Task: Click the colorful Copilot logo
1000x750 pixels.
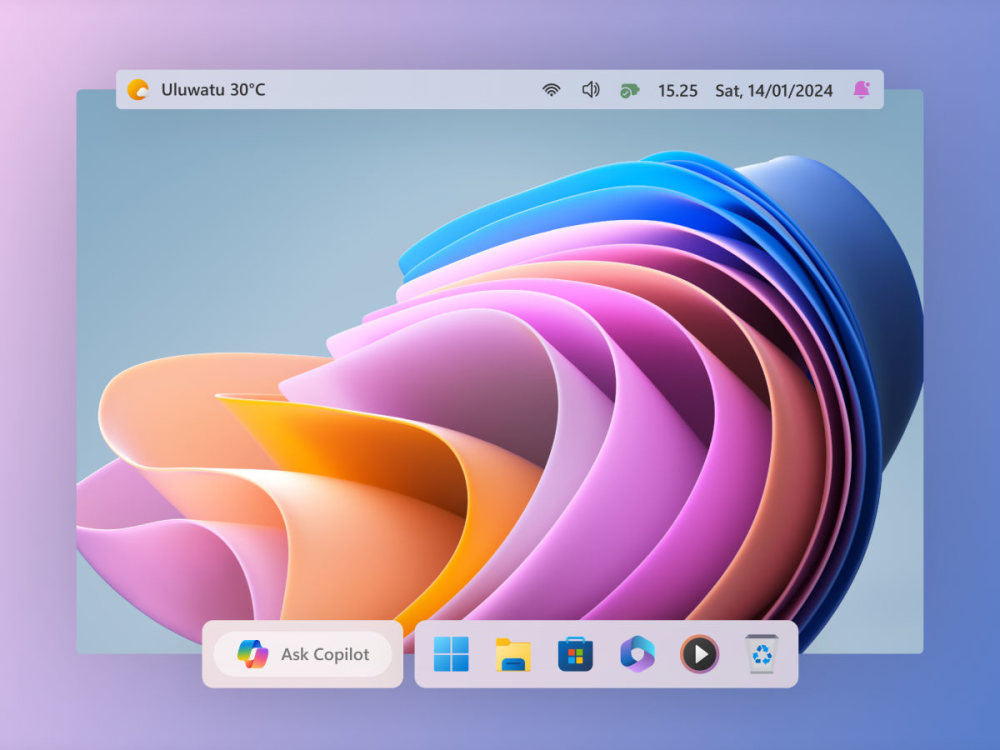Action: [253, 654]
